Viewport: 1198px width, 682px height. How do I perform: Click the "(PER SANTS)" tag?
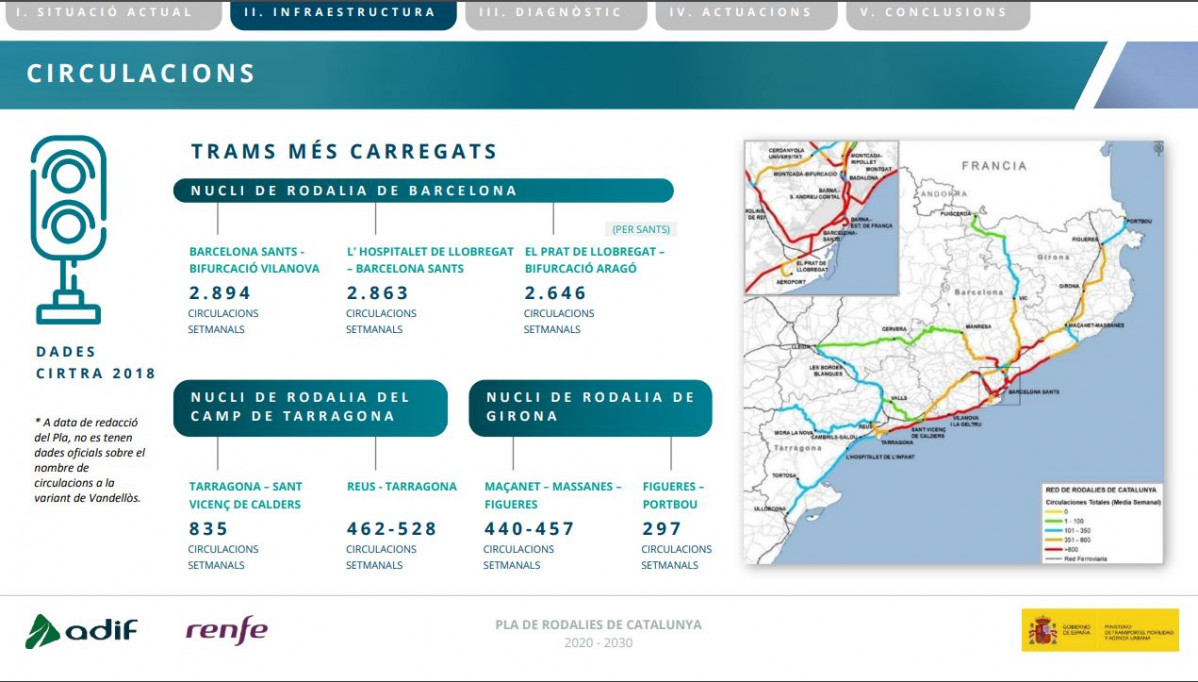coord(641,229)
